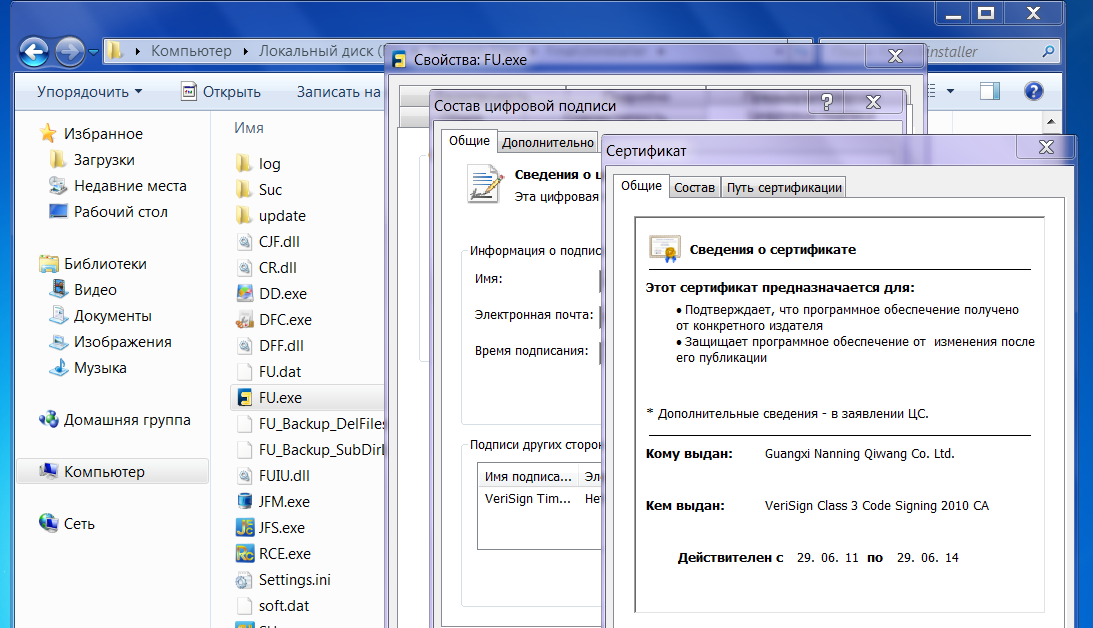The width and height of the screenshot is (1093, 628).
Task: Open the Explorer help icon
Action: click(1034, 91)
